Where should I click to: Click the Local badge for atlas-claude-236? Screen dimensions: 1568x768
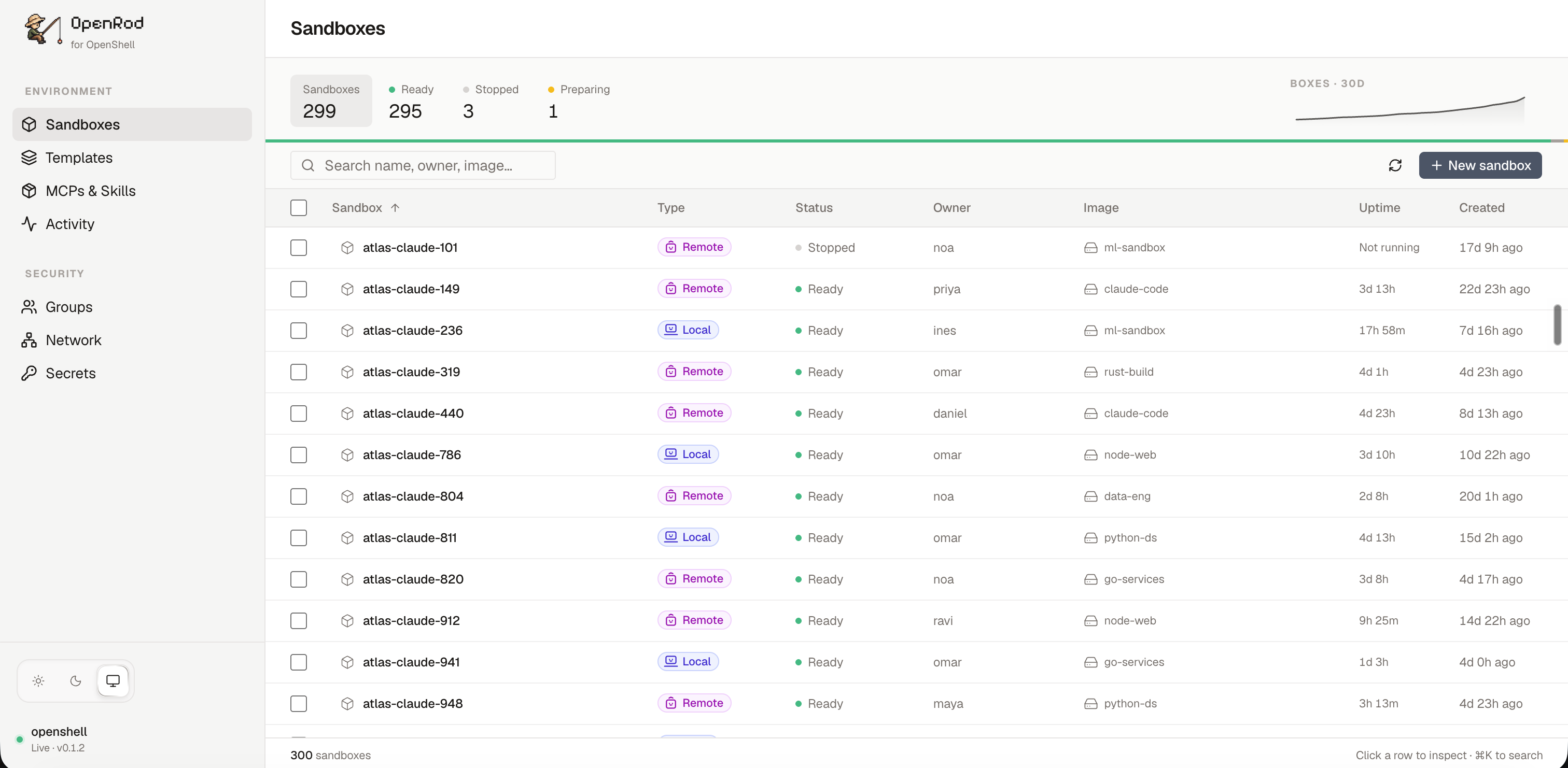[688, 330]
